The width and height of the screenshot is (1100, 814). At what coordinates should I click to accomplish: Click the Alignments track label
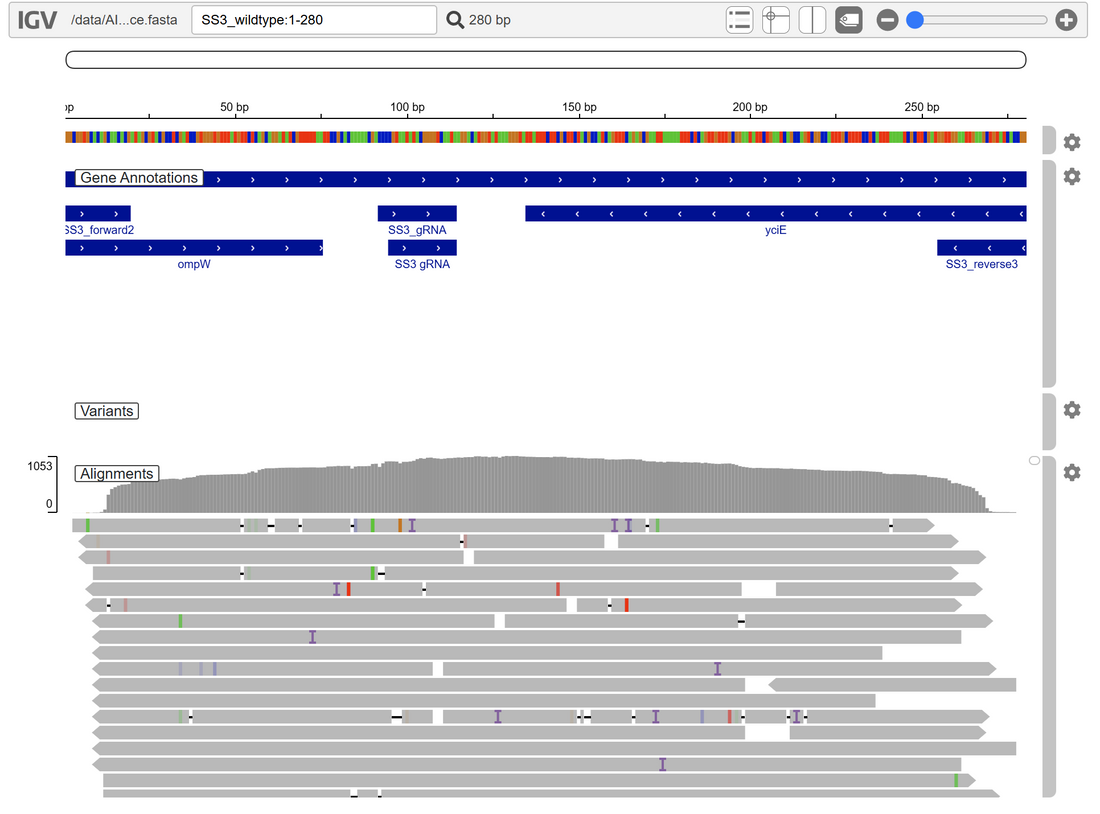pyautogui.click(x=117, y=473)
